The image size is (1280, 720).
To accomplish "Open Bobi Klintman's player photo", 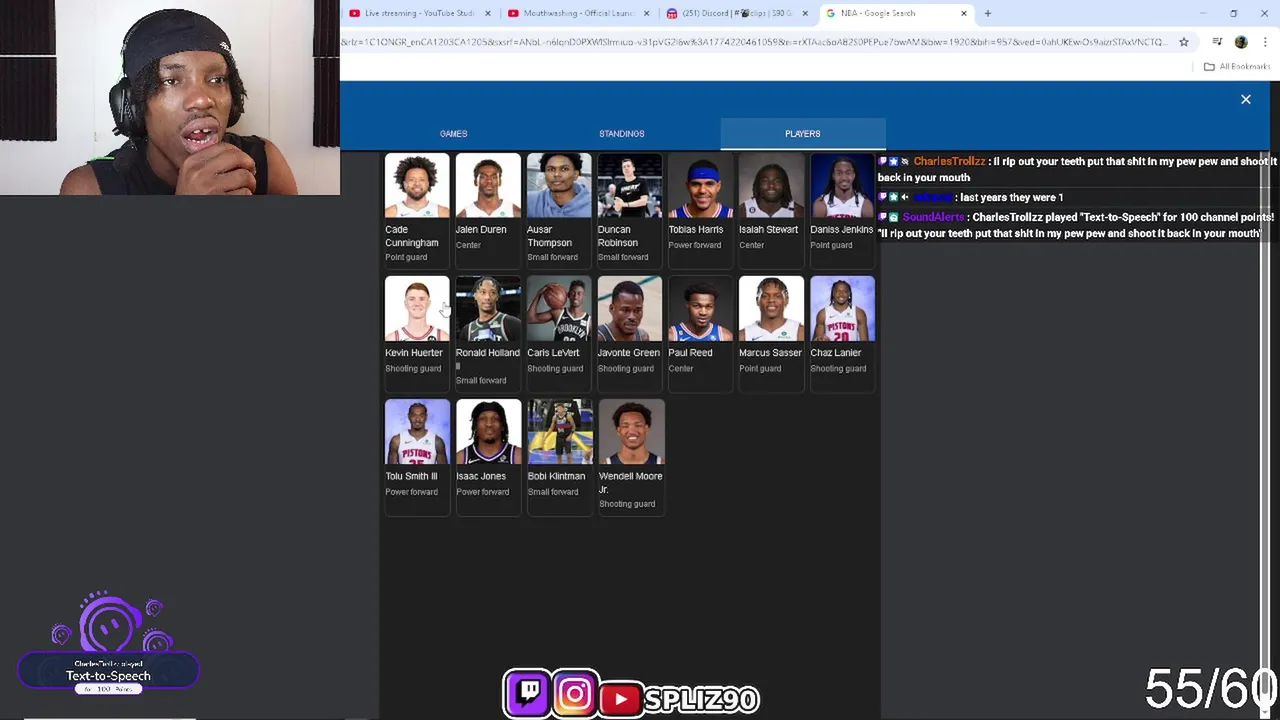I will tap(559, 432).
